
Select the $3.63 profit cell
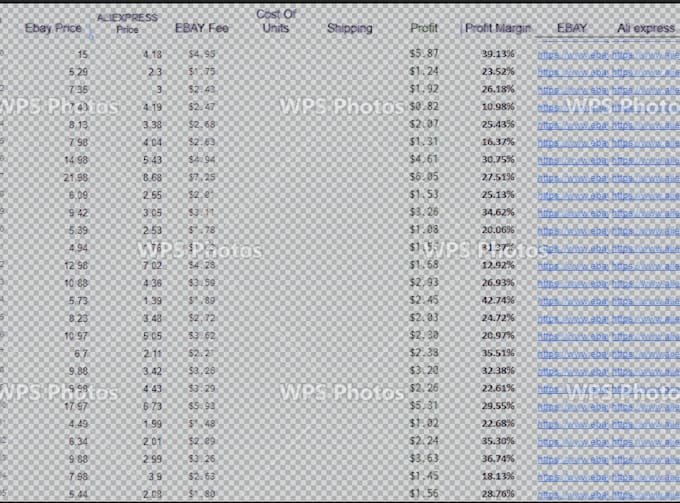coord(424,458)
